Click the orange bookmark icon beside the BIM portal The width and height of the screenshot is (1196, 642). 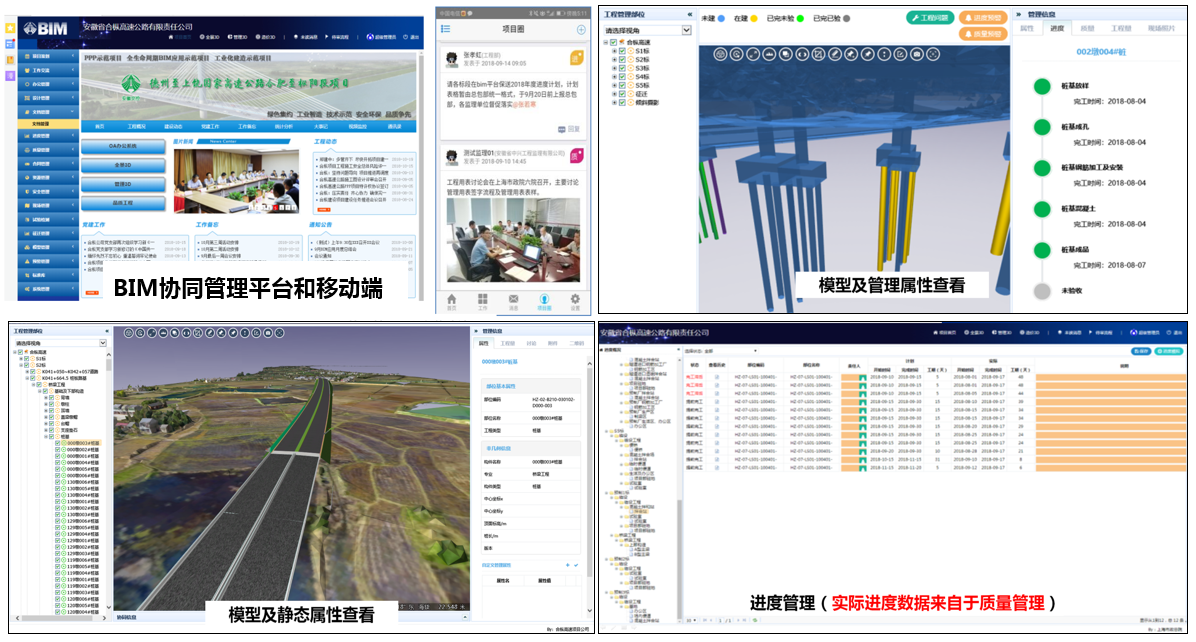10,59
